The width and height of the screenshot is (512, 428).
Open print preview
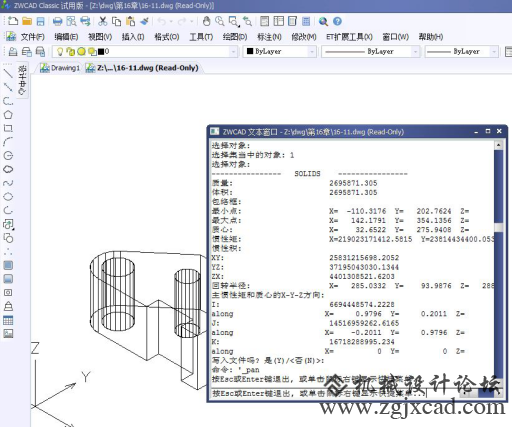click(71, 21)
